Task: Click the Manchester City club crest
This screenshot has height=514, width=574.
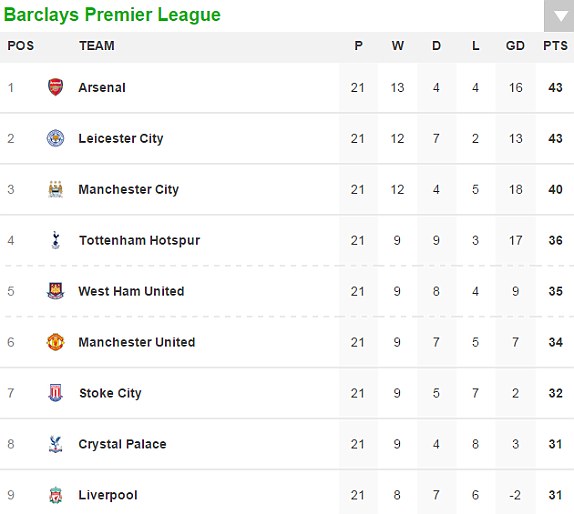Action: tap(55, 189)
